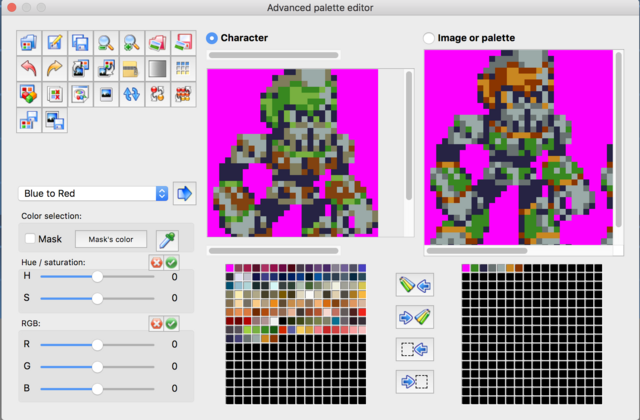Click the red-orange ball swap icon

157,94
